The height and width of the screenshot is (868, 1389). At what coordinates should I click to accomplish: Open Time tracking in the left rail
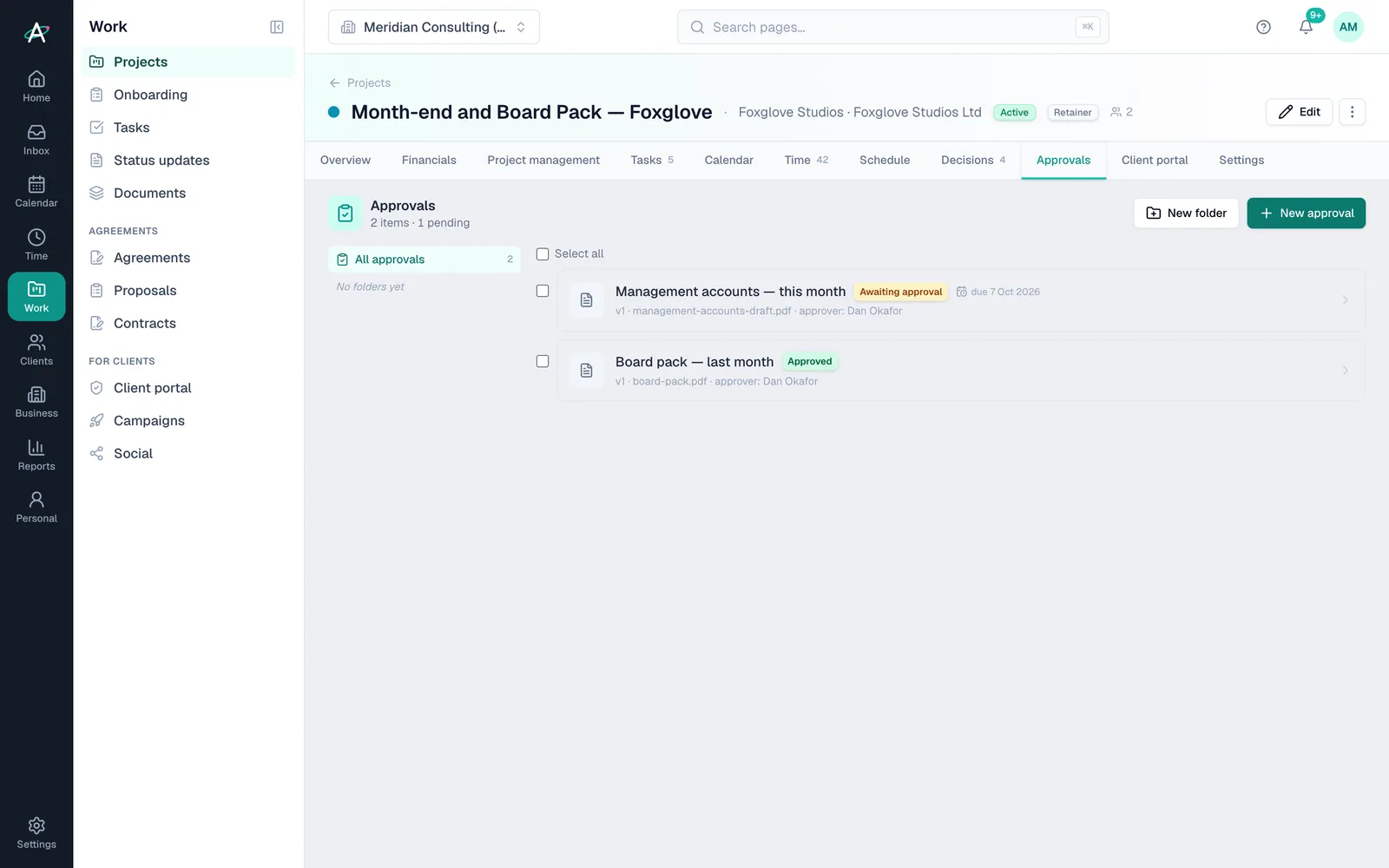coord(36,245)
